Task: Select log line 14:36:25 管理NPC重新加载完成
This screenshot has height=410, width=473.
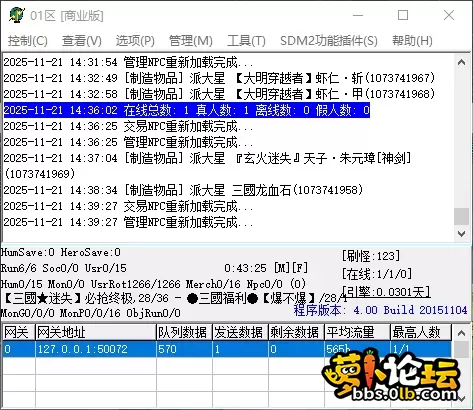Action: 128,142
